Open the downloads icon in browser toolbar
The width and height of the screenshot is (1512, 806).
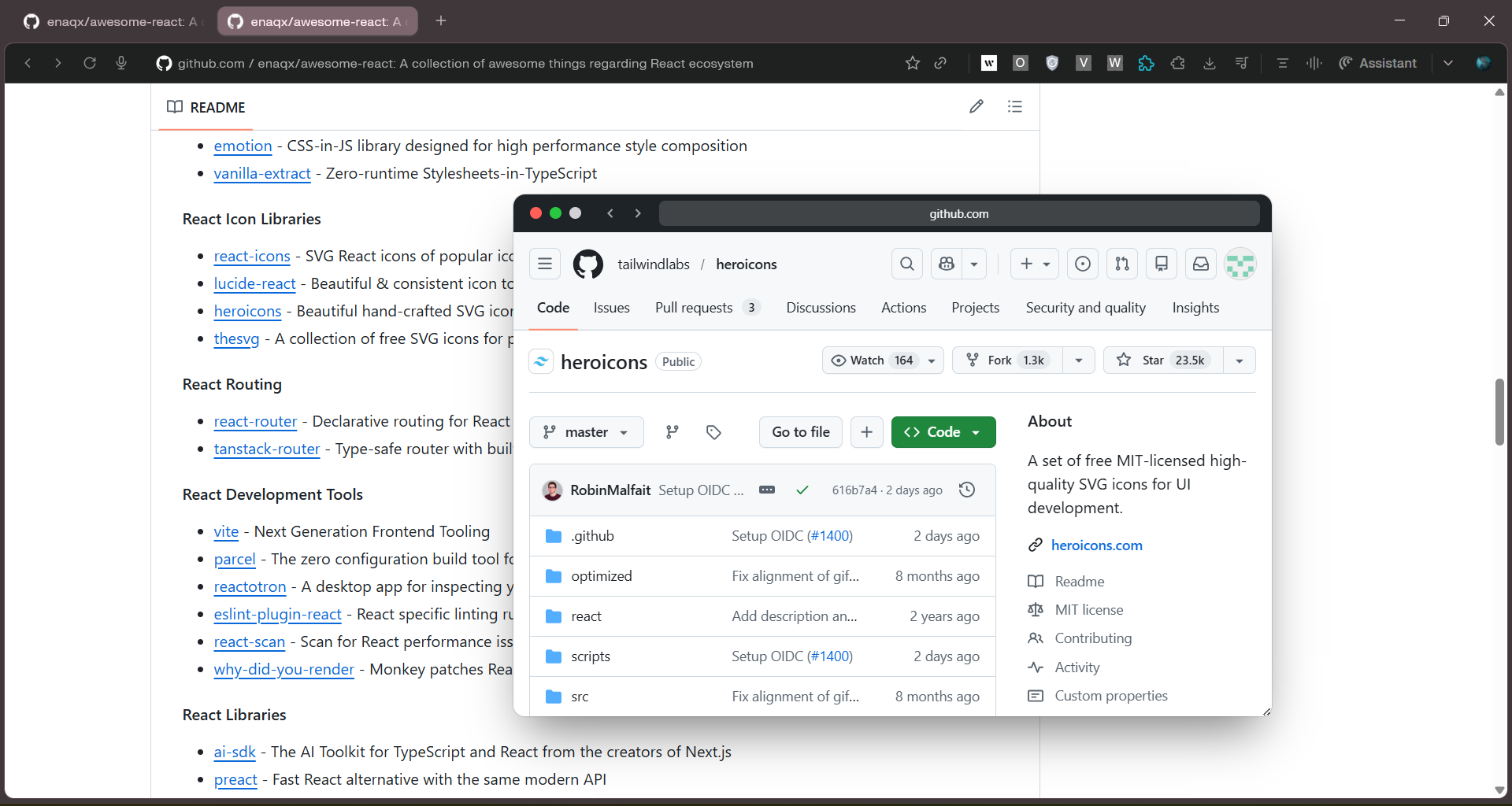point(1210,63)
